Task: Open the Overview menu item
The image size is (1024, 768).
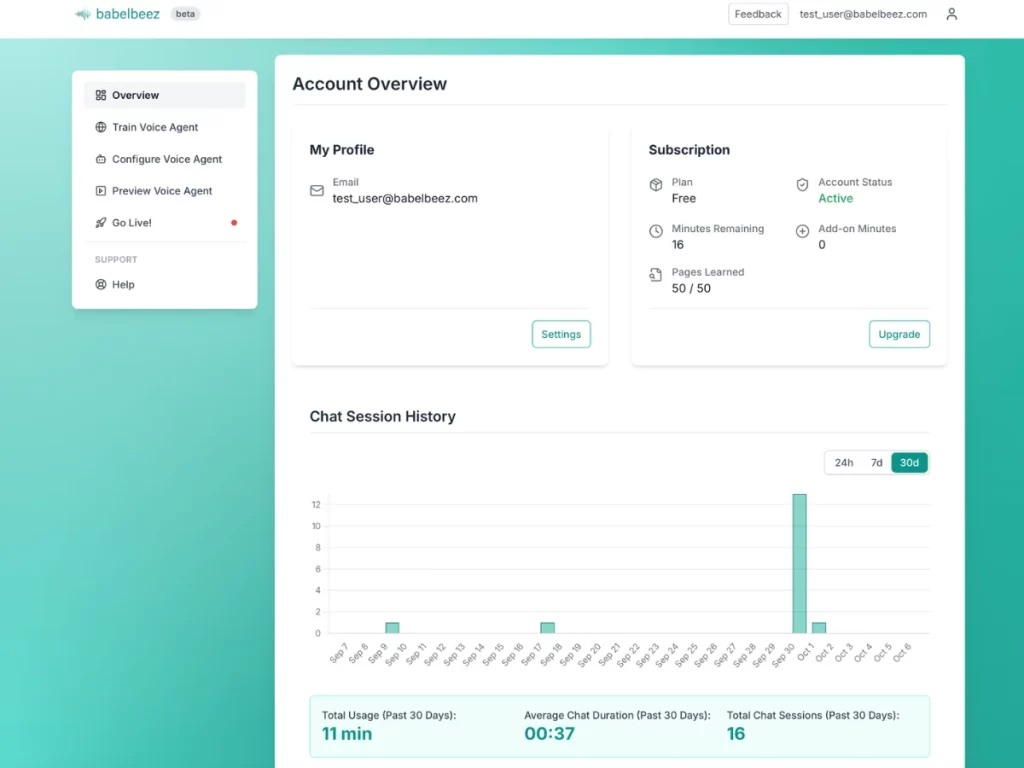Action: click(165, 95)
